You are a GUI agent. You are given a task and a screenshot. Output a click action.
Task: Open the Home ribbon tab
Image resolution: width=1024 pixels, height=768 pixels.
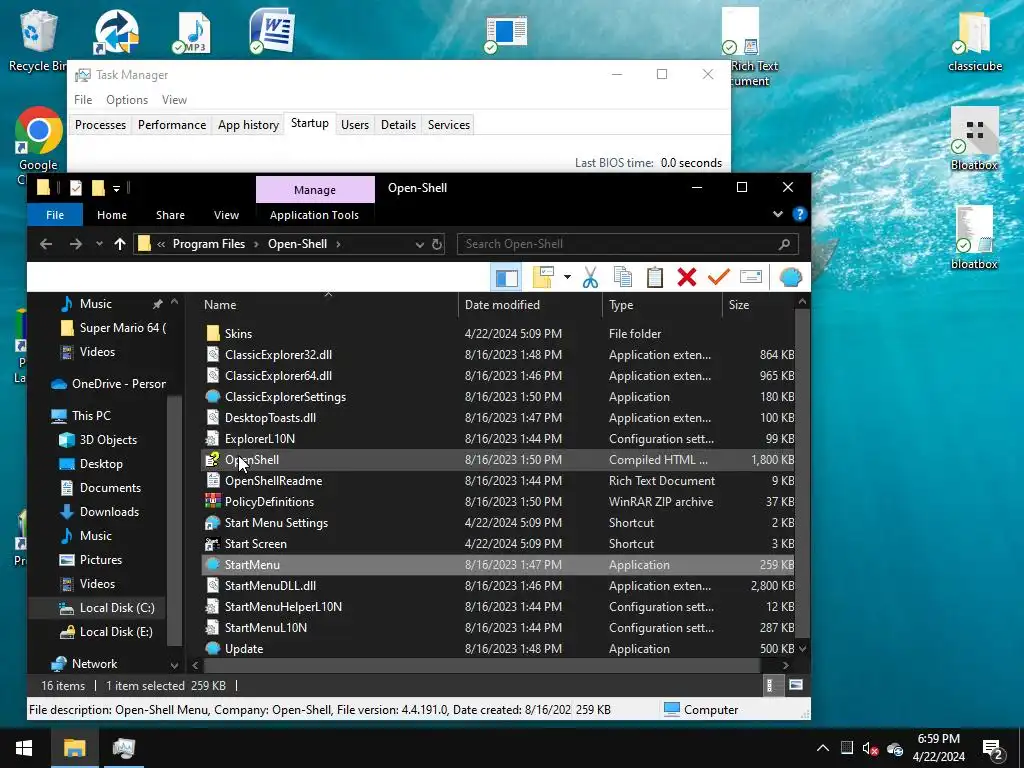click(112, 215)
